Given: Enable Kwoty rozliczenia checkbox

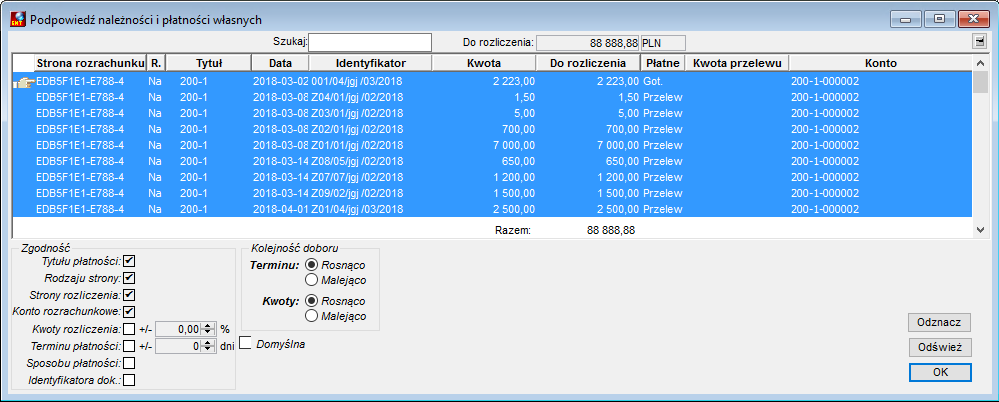Looking at the screenshot, I should (129, 329).
